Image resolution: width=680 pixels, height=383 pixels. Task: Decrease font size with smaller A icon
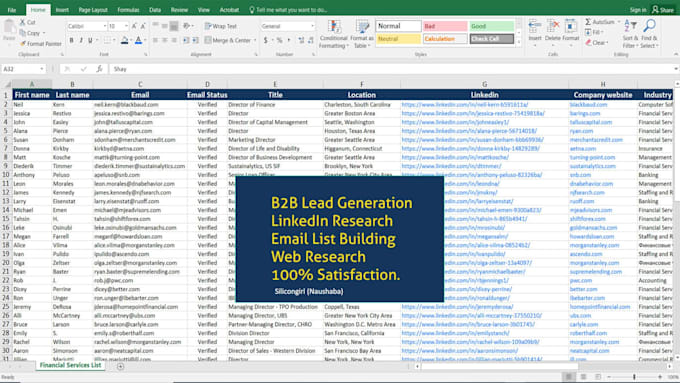pos(143,26)
